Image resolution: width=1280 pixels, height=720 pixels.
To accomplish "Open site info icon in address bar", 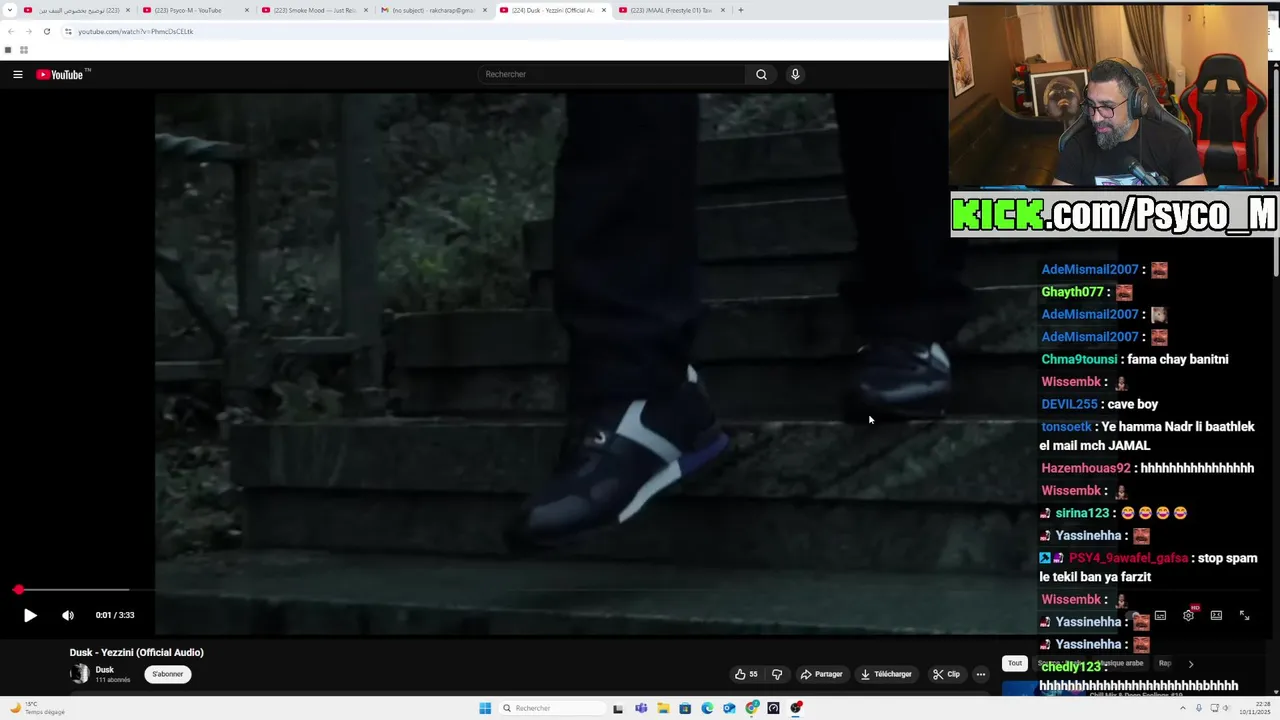I will 68,31.
